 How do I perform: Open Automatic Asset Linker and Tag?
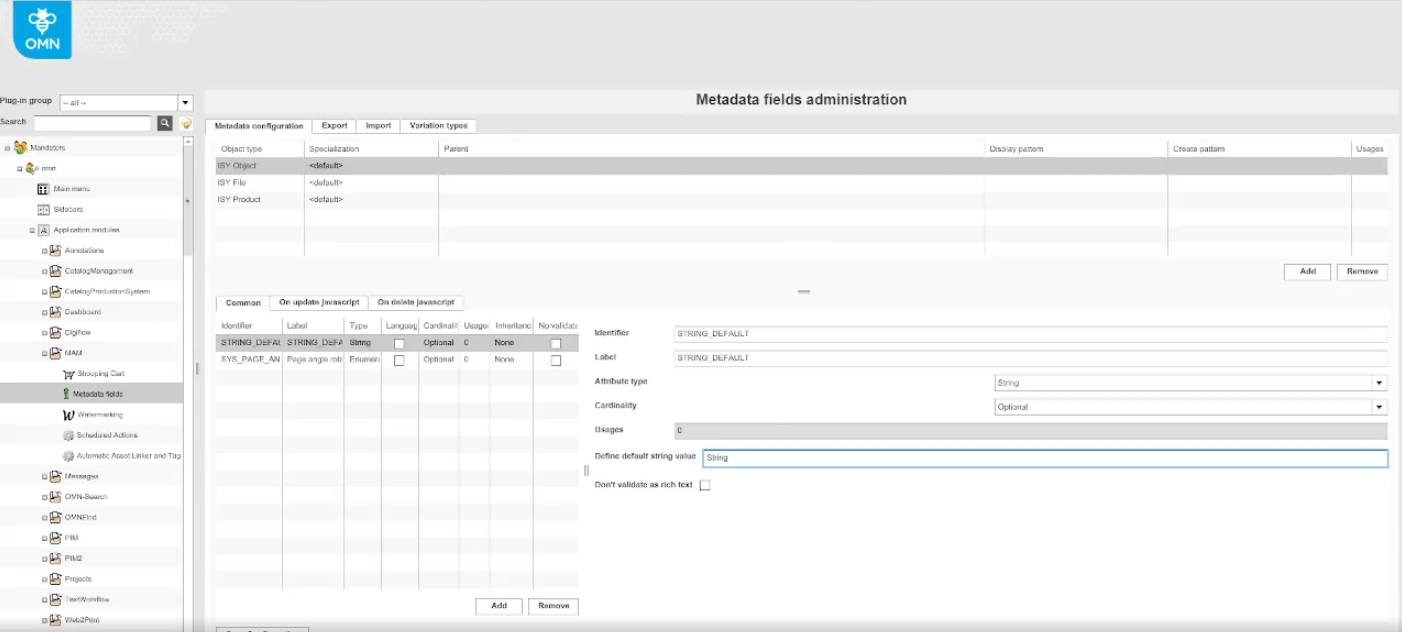coord(128,456)
